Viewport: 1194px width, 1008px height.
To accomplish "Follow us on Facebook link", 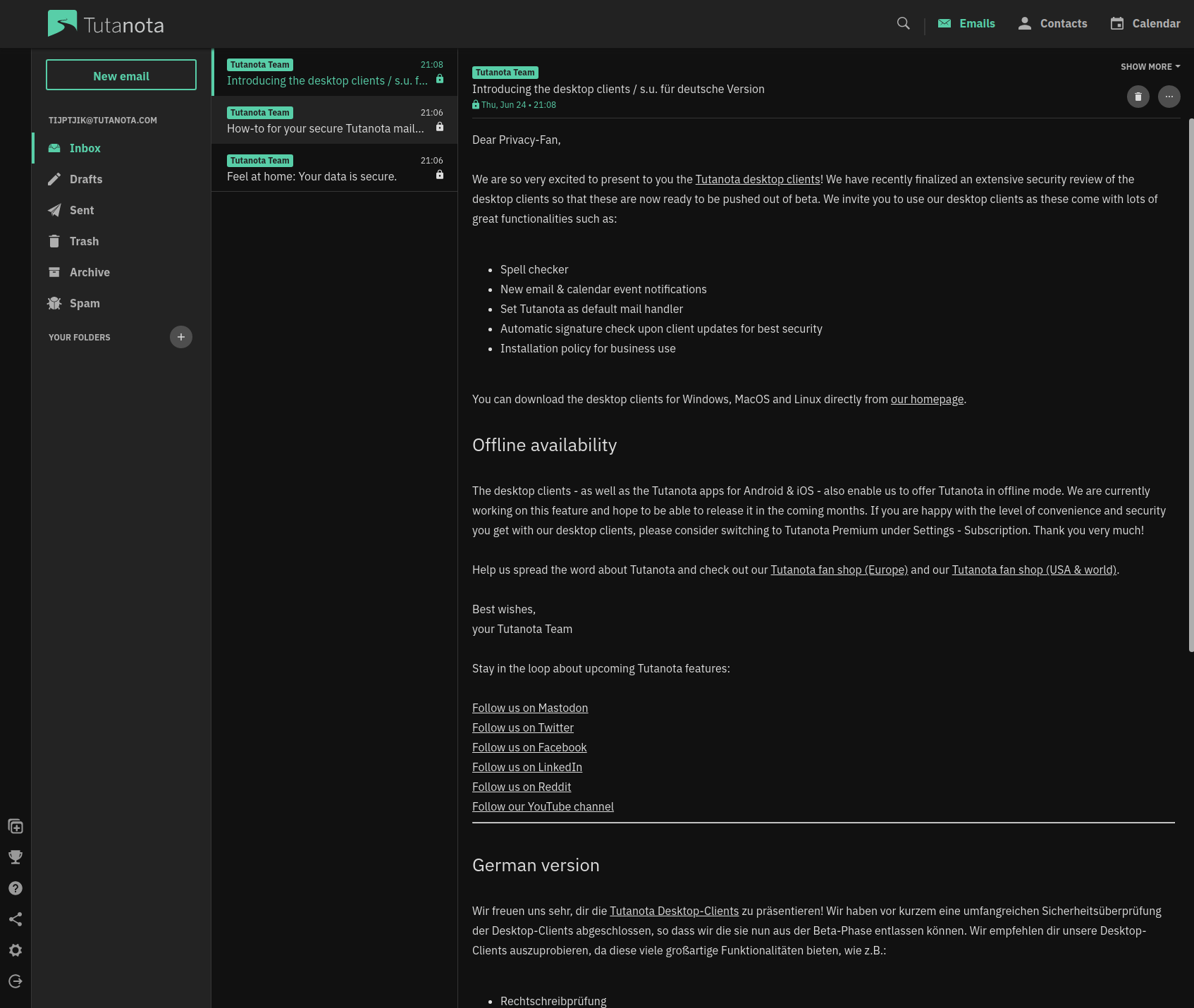I will coord(529,747).
